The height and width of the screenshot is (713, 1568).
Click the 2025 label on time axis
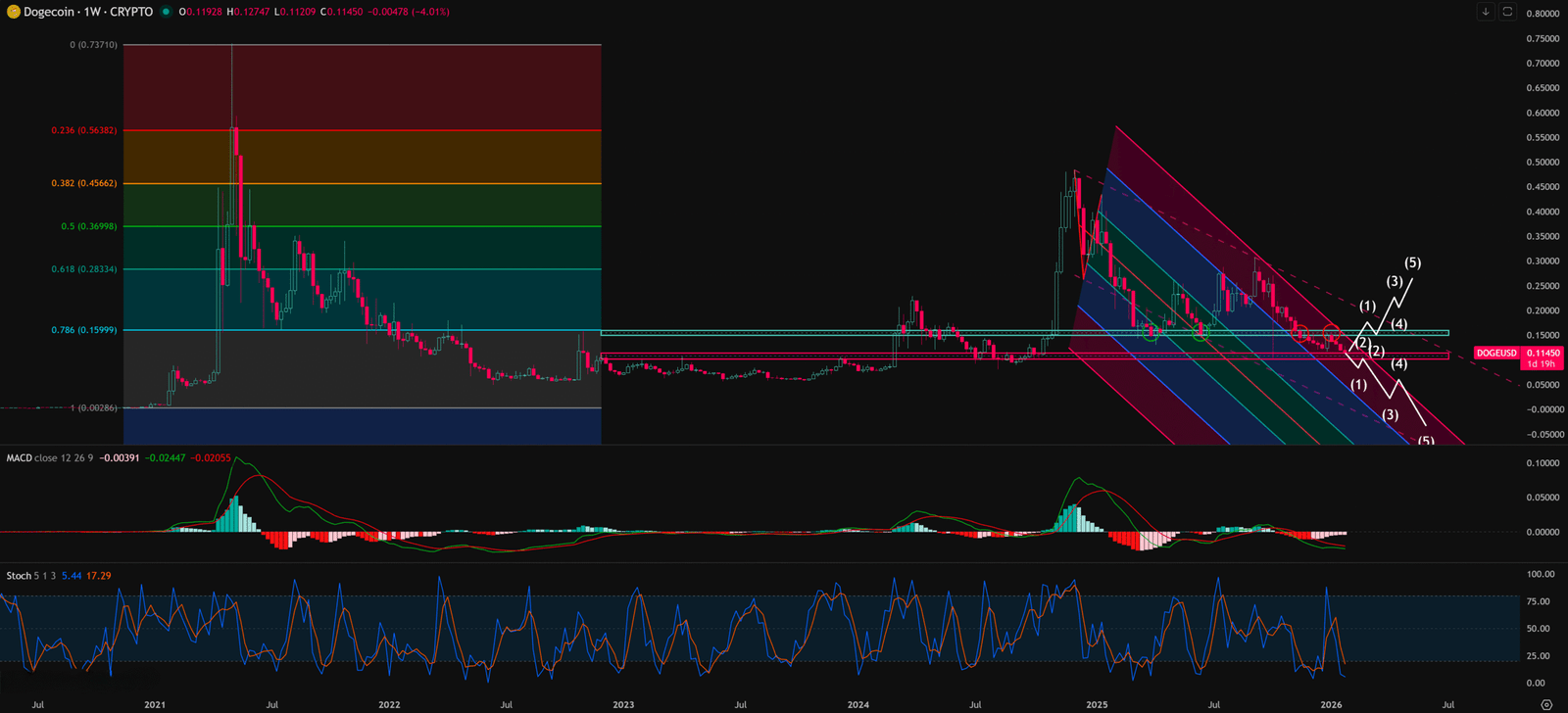point(1097,704)
